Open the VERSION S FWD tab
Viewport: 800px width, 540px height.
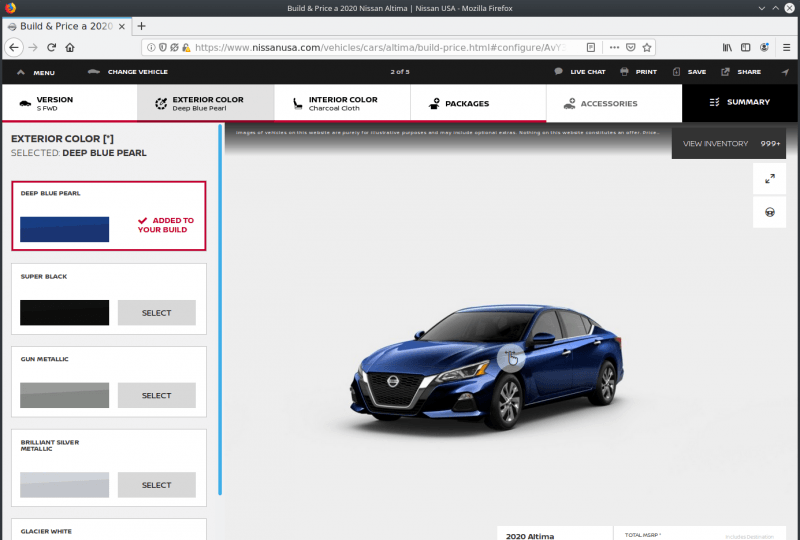point(69,103)
